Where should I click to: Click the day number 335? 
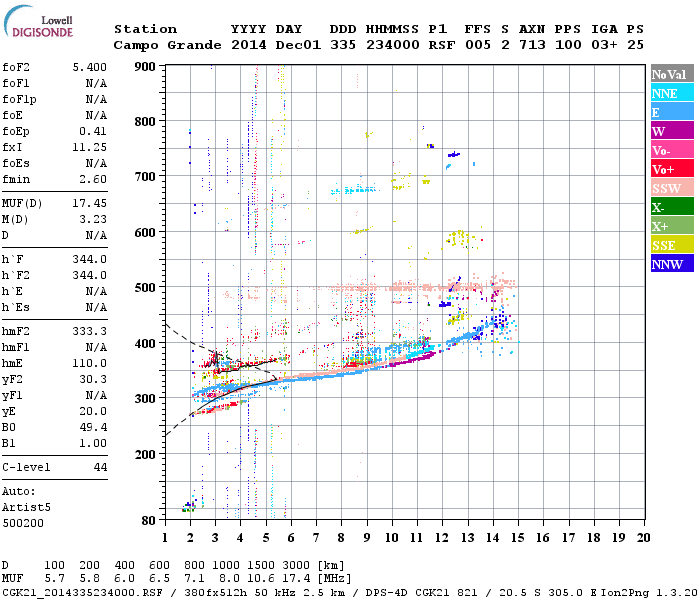click(x=343, y=45)
